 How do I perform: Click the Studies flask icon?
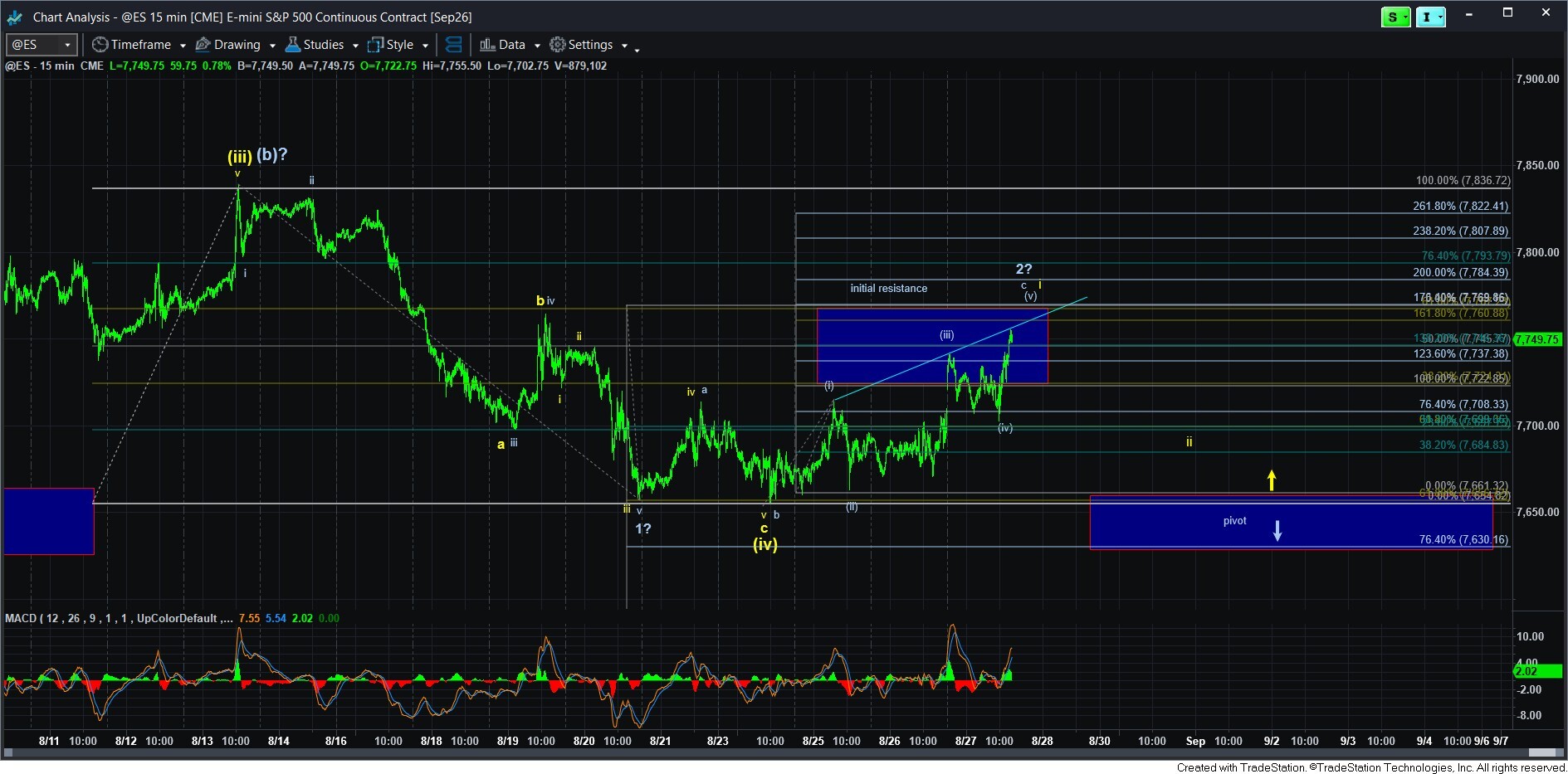point(292,45)
